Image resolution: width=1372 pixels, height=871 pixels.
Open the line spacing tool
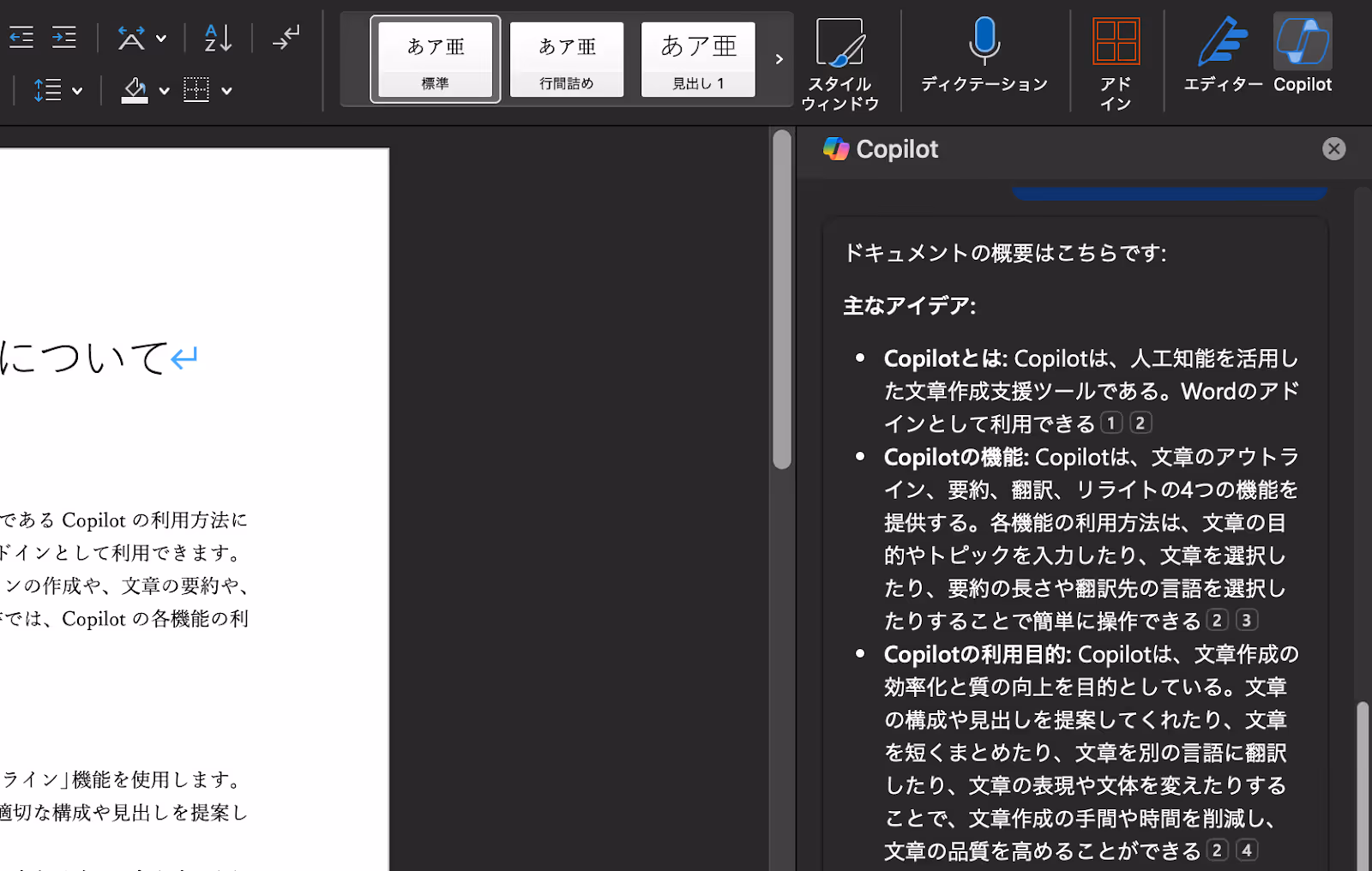[47, 90]
